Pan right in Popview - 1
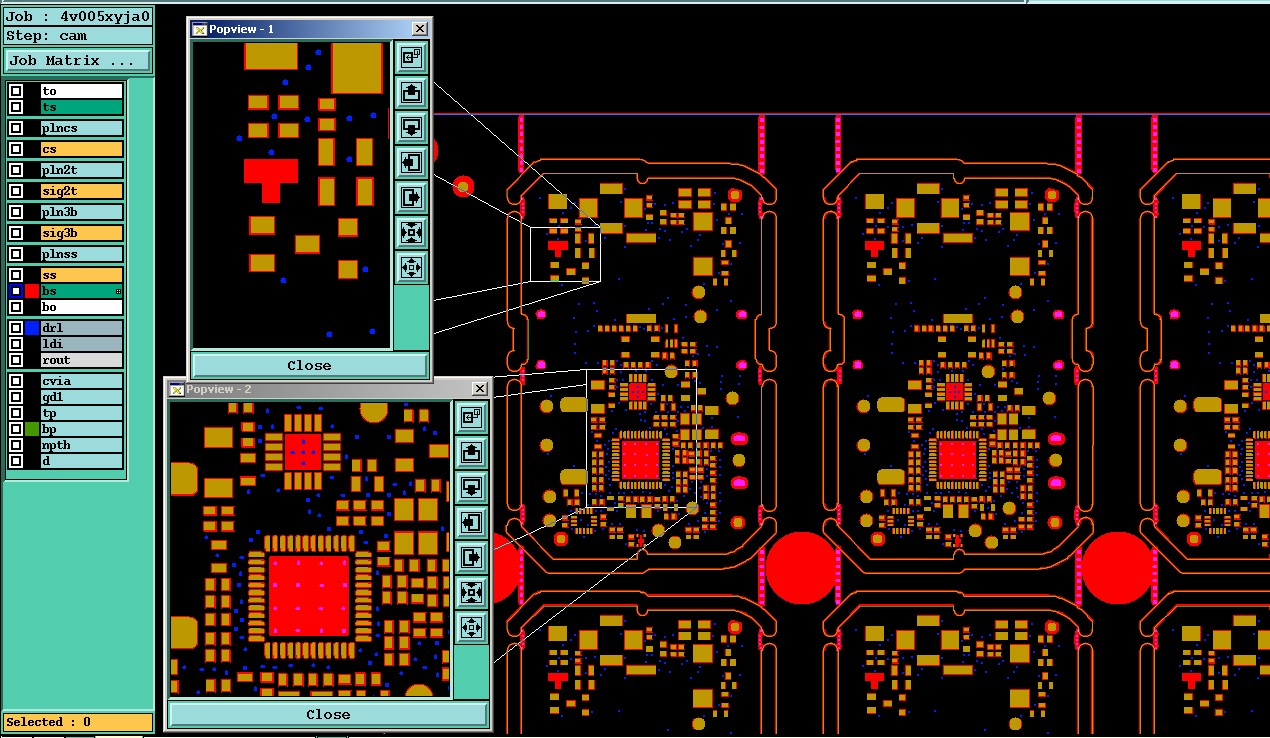Image resolution: width=1270 pixels, height=738 pixels. tap(411, 197)
